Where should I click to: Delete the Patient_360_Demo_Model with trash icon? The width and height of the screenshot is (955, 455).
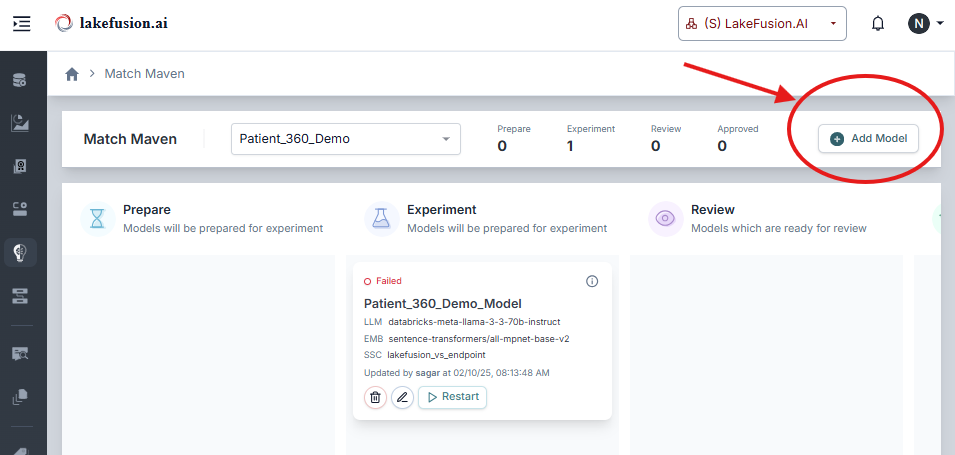pos(376,397)
